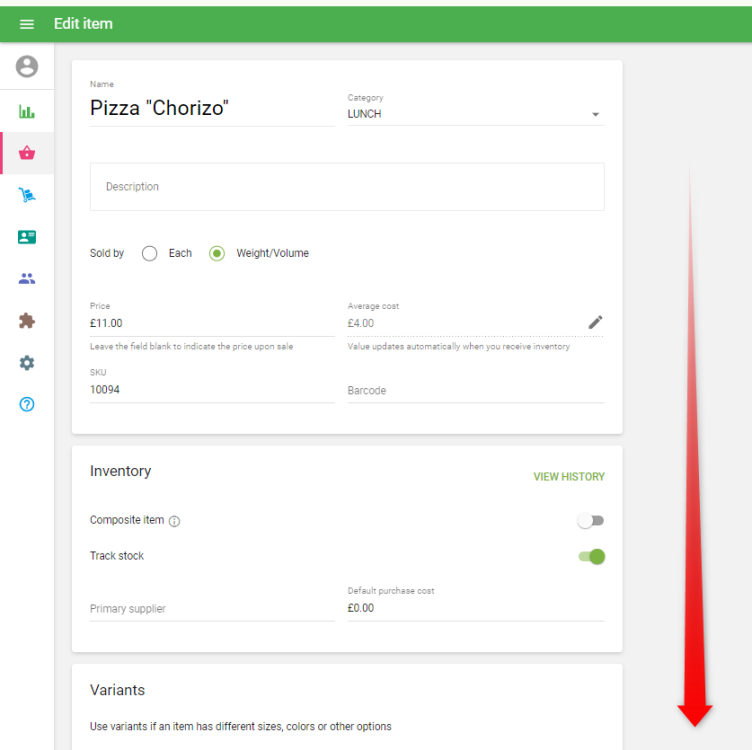Select the Weight/Volume sold-by option

pyautogui.click(x=217, y=254)
